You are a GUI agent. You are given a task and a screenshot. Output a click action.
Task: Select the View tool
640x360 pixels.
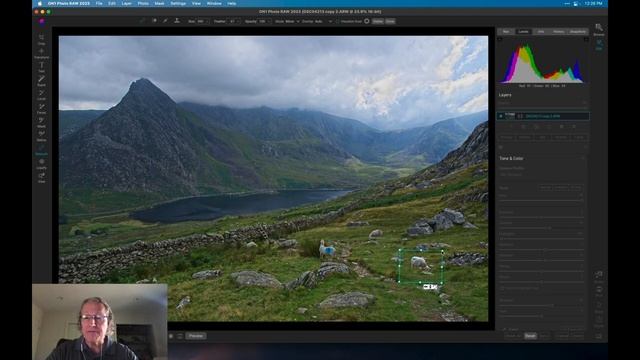(x=41, y=178)
